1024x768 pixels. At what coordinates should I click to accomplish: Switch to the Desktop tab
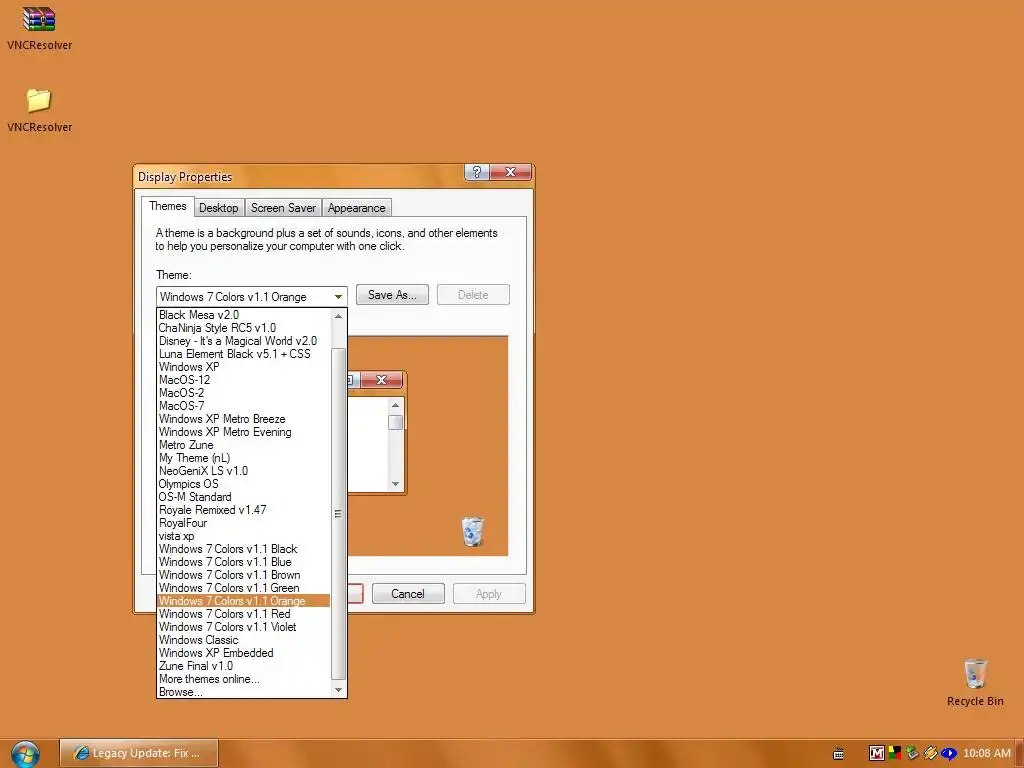[x=219, y=208]
